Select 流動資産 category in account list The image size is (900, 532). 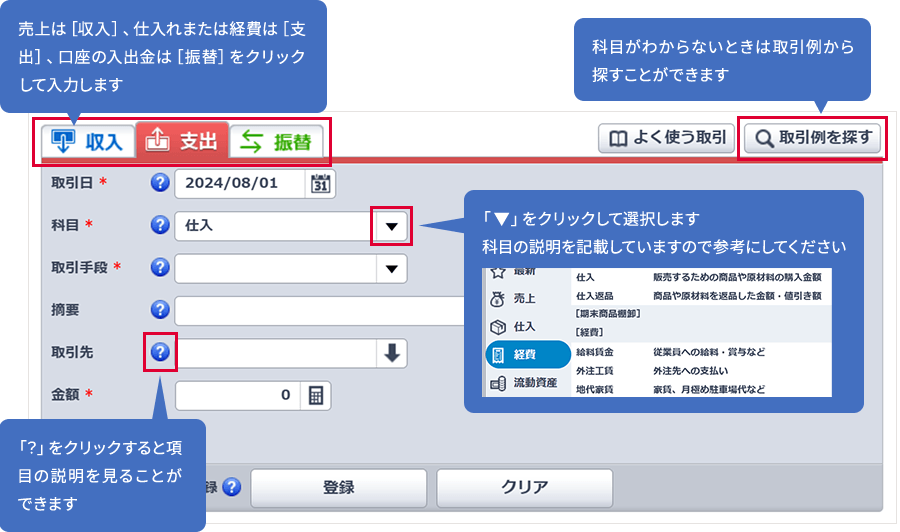[x=527, y=382]
